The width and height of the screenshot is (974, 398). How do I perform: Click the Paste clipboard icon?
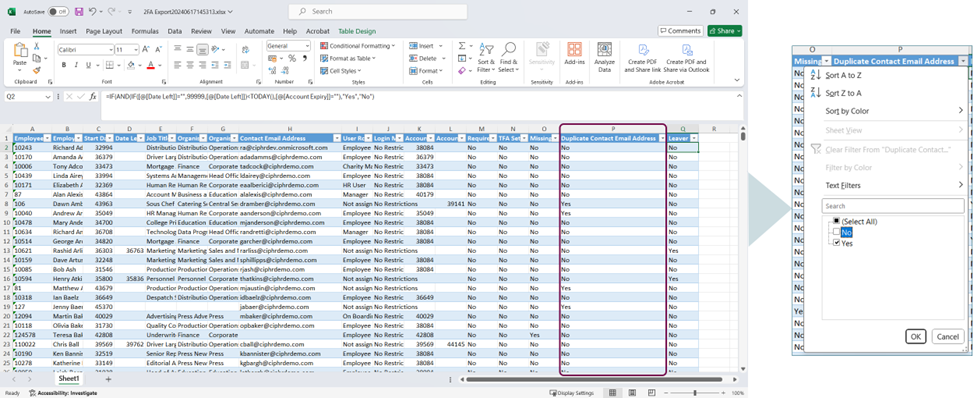click(x=20, y=54)
